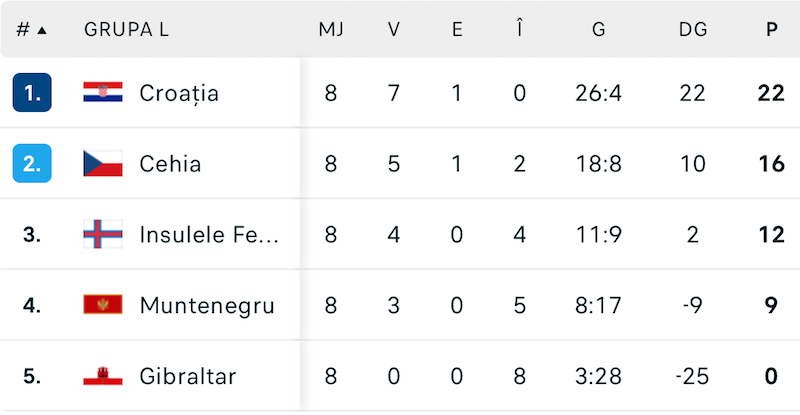This screenshot has height=415, width=800.
Task: Click the Faroe Islands flag icon
Action: pos(103,234)
